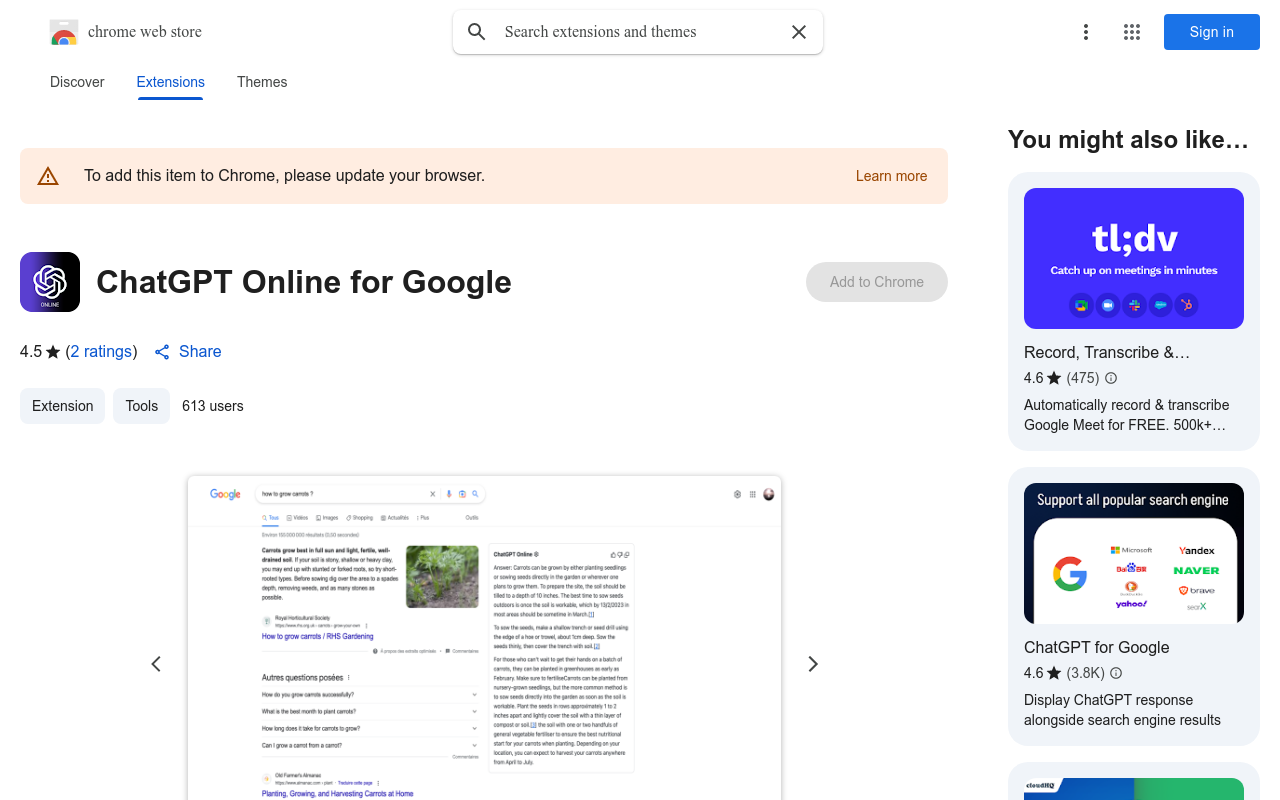Focus the Search extensions and themes field
Screen dimensions: 1280x800
tap(640, 32)
